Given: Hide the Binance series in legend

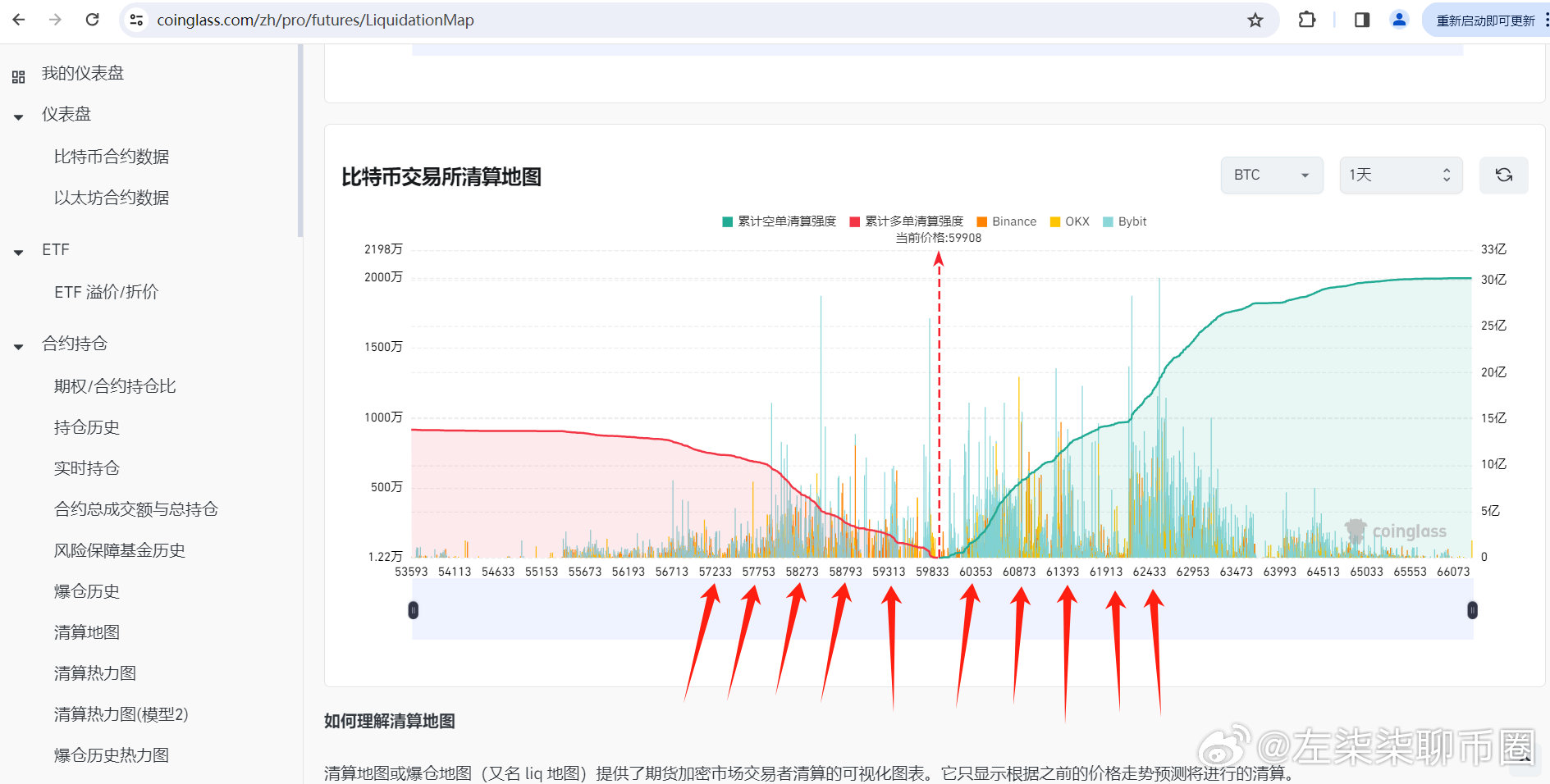Looking at the screenshot, I should (x=1006, y=221).
